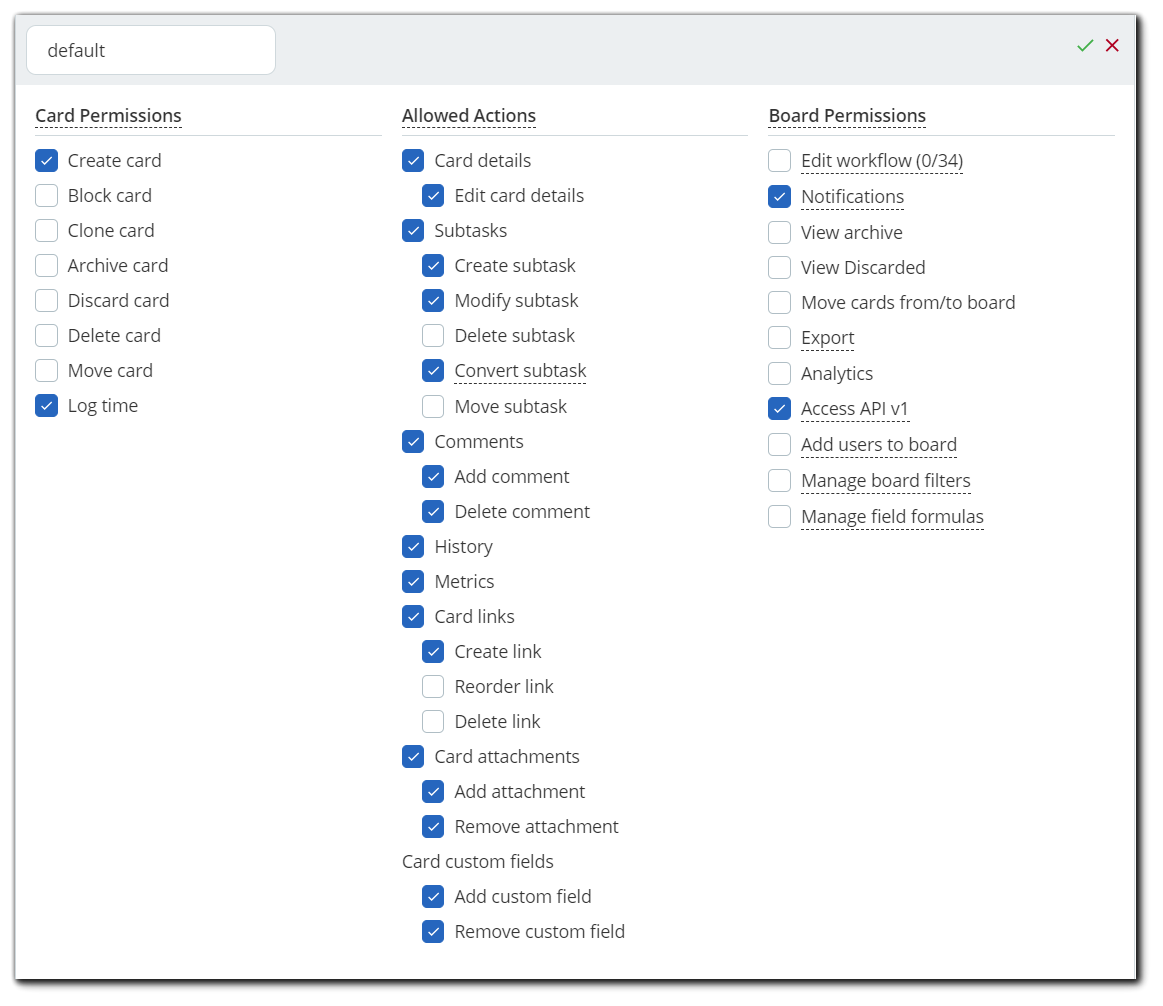This screenshot has height=1006, width=1163.
Task: Check the Delete card option
Action: (47, 336)
